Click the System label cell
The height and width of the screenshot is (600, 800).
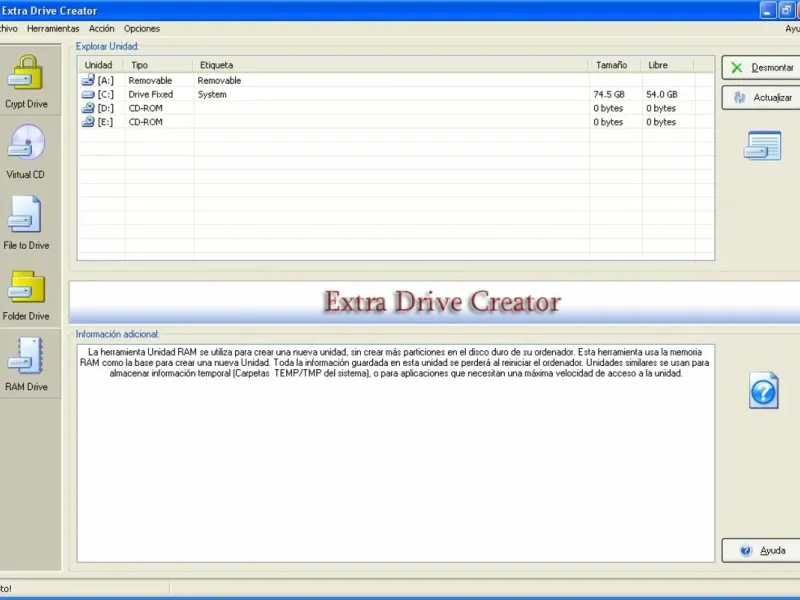tap(212, 94)
